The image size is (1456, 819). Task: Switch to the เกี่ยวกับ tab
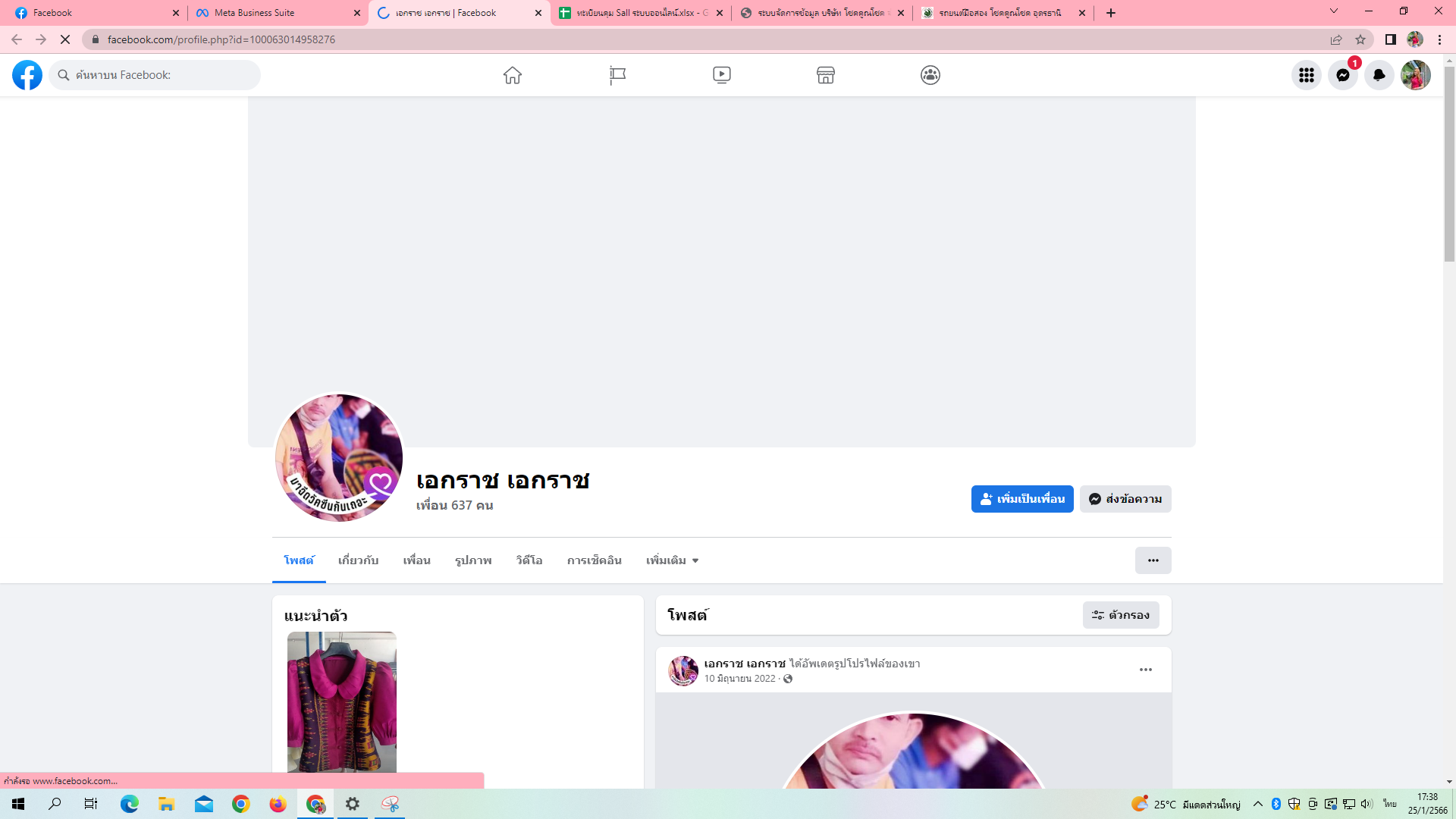[358, 560]
